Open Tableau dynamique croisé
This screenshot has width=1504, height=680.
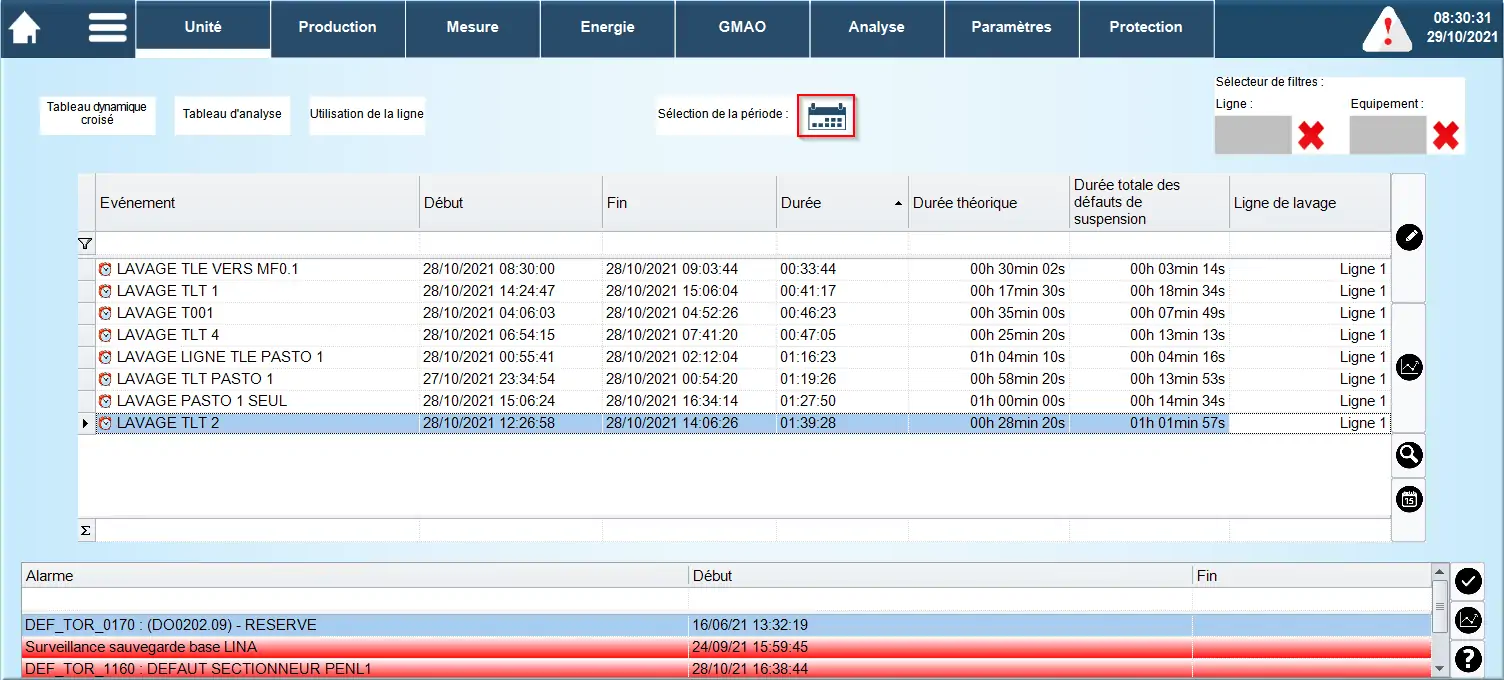tap(97, 114)
